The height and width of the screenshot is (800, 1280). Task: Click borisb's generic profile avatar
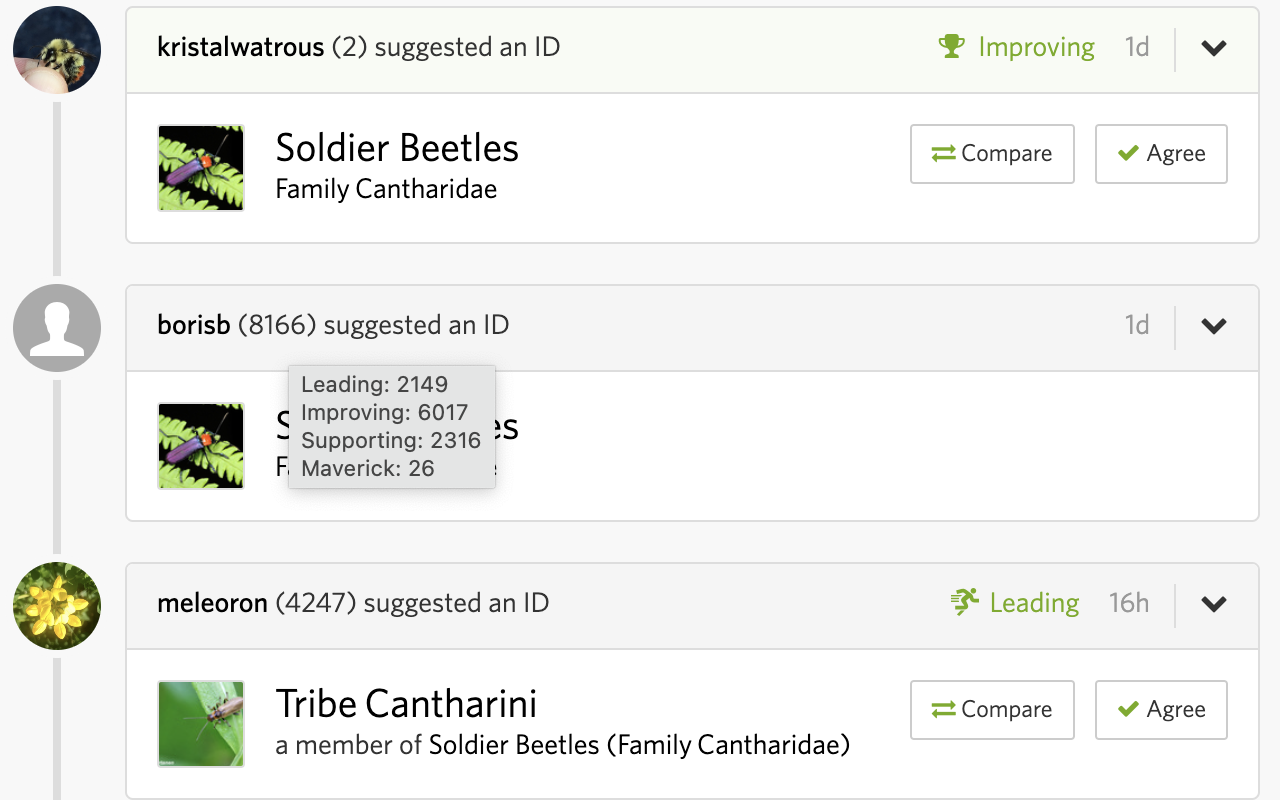(57, 326)
